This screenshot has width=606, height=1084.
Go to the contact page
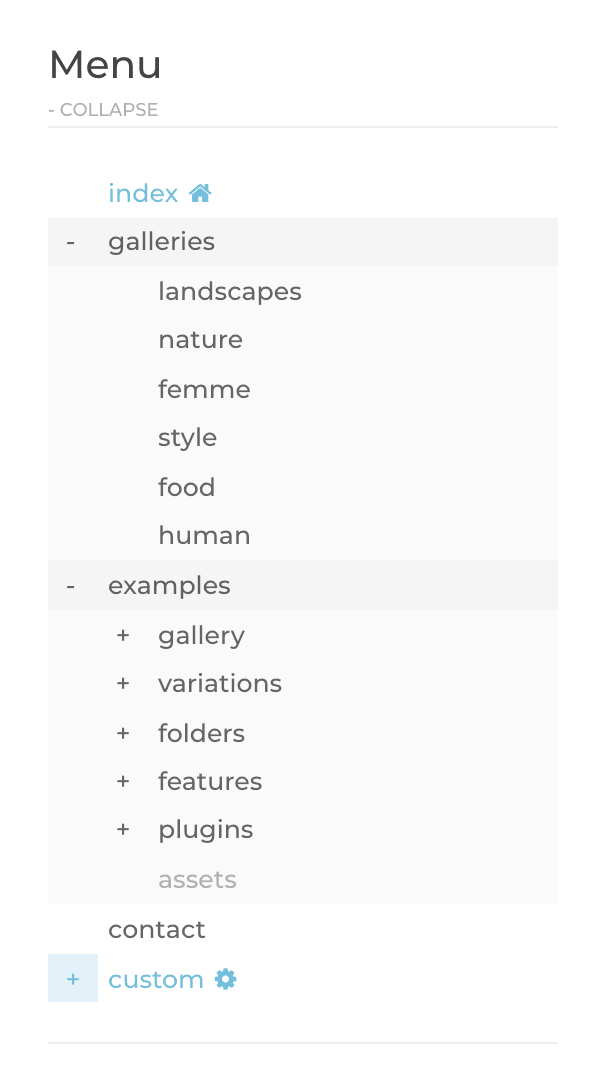(x=156, y=930)
